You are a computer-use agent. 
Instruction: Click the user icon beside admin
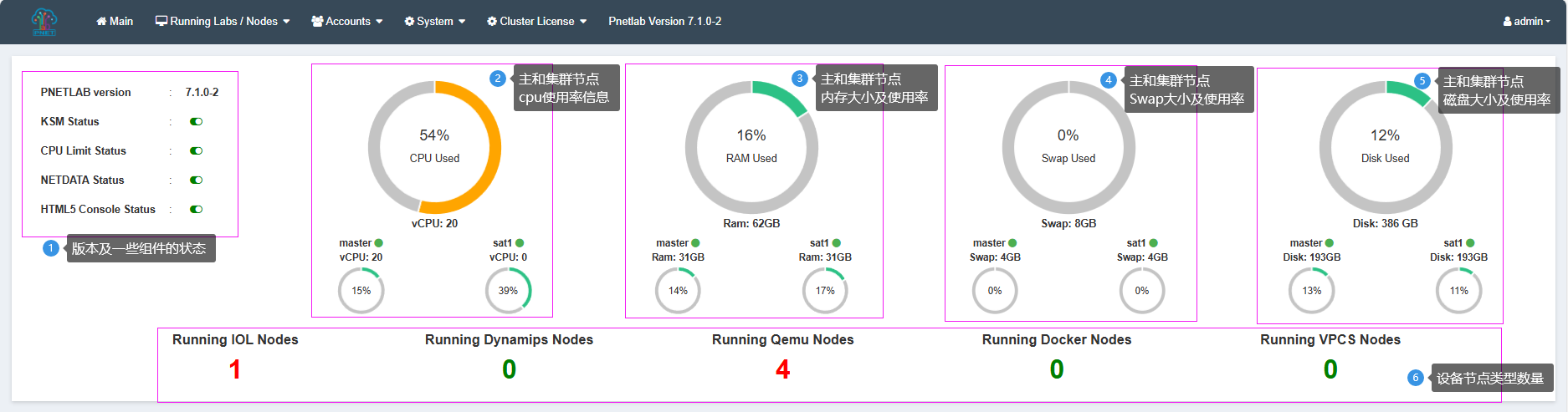[1507, 22]
